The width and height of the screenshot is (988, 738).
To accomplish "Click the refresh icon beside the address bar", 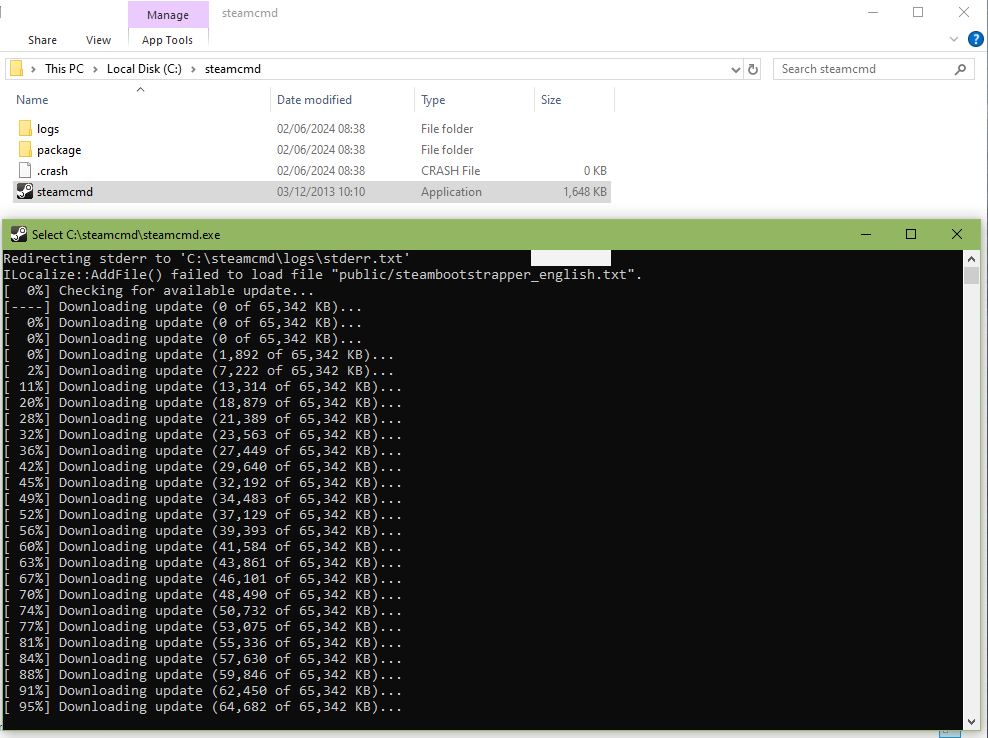I will coord(753,69).
